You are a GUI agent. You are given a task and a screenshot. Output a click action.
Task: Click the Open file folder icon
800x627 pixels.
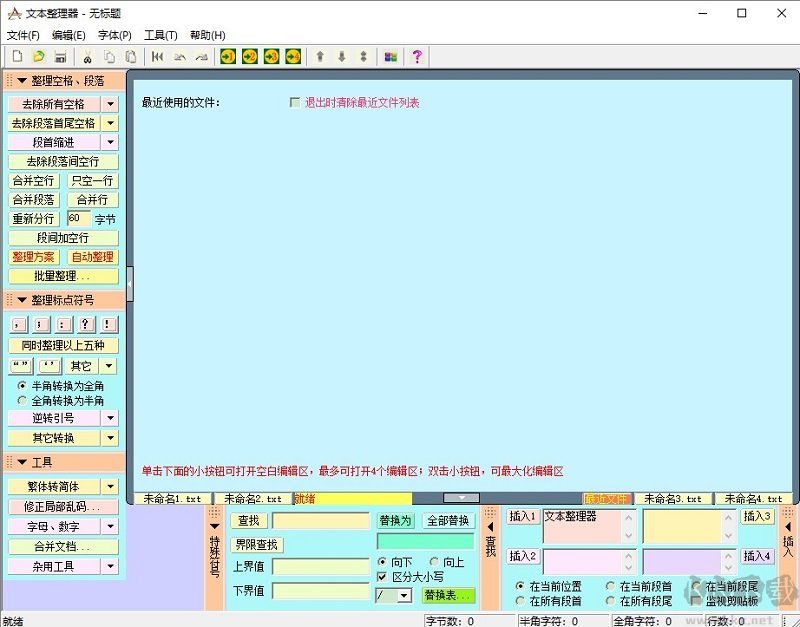point(40,57)
